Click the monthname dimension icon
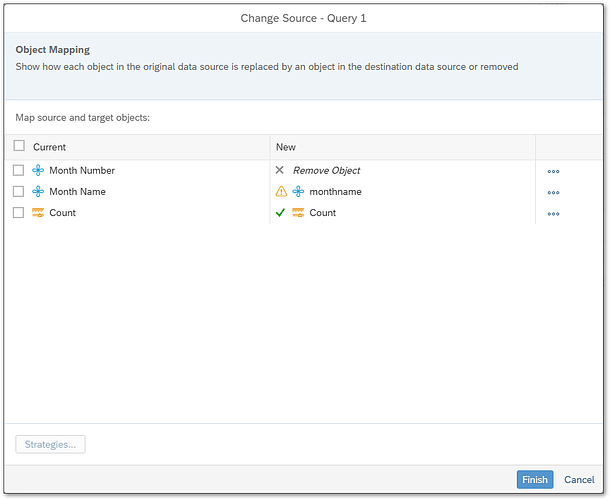The image size is (610, 500). click(x=298, y=191)
